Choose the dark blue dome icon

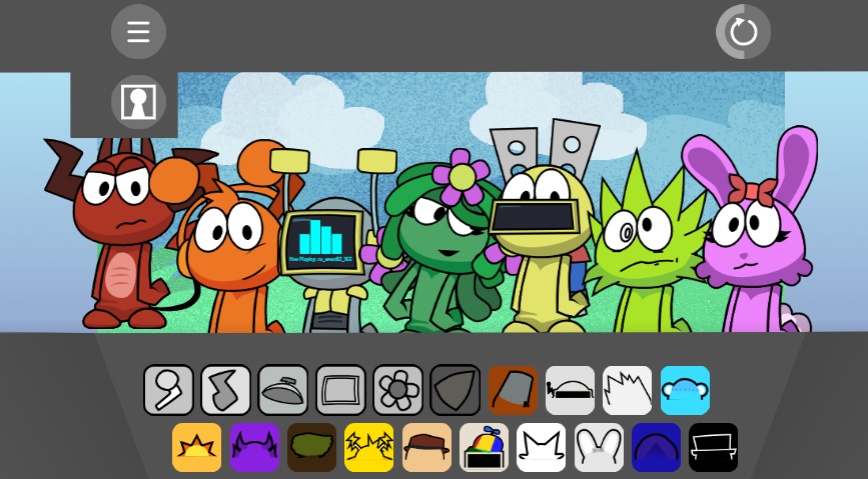point(657,447)
